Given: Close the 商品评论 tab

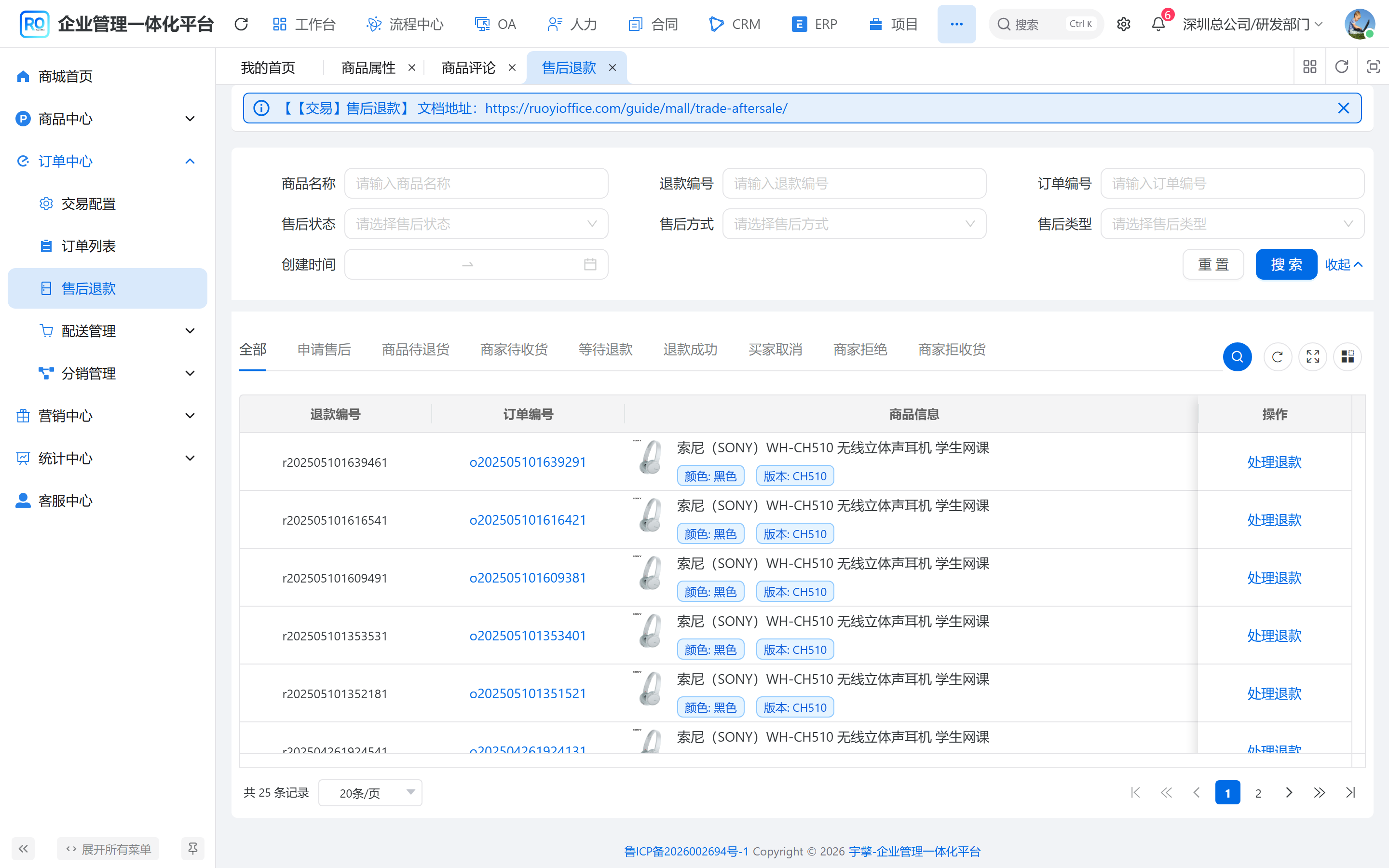Looking at the screenshot, I should click(512, 68).
